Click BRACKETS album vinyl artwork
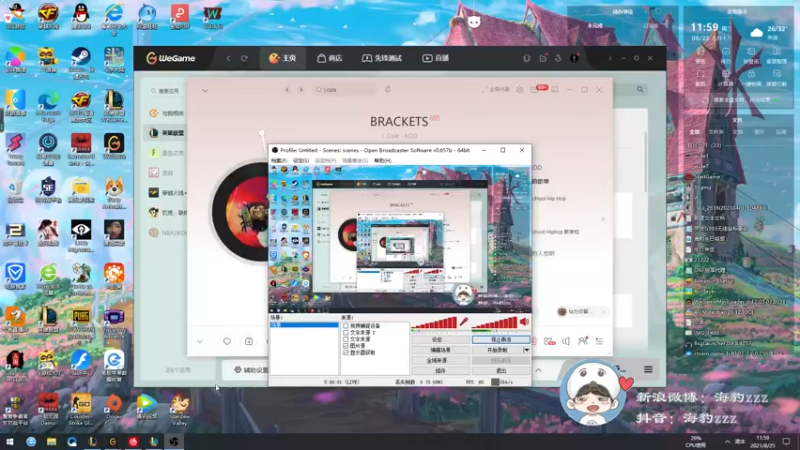The image size is (800, 450). 240,212
